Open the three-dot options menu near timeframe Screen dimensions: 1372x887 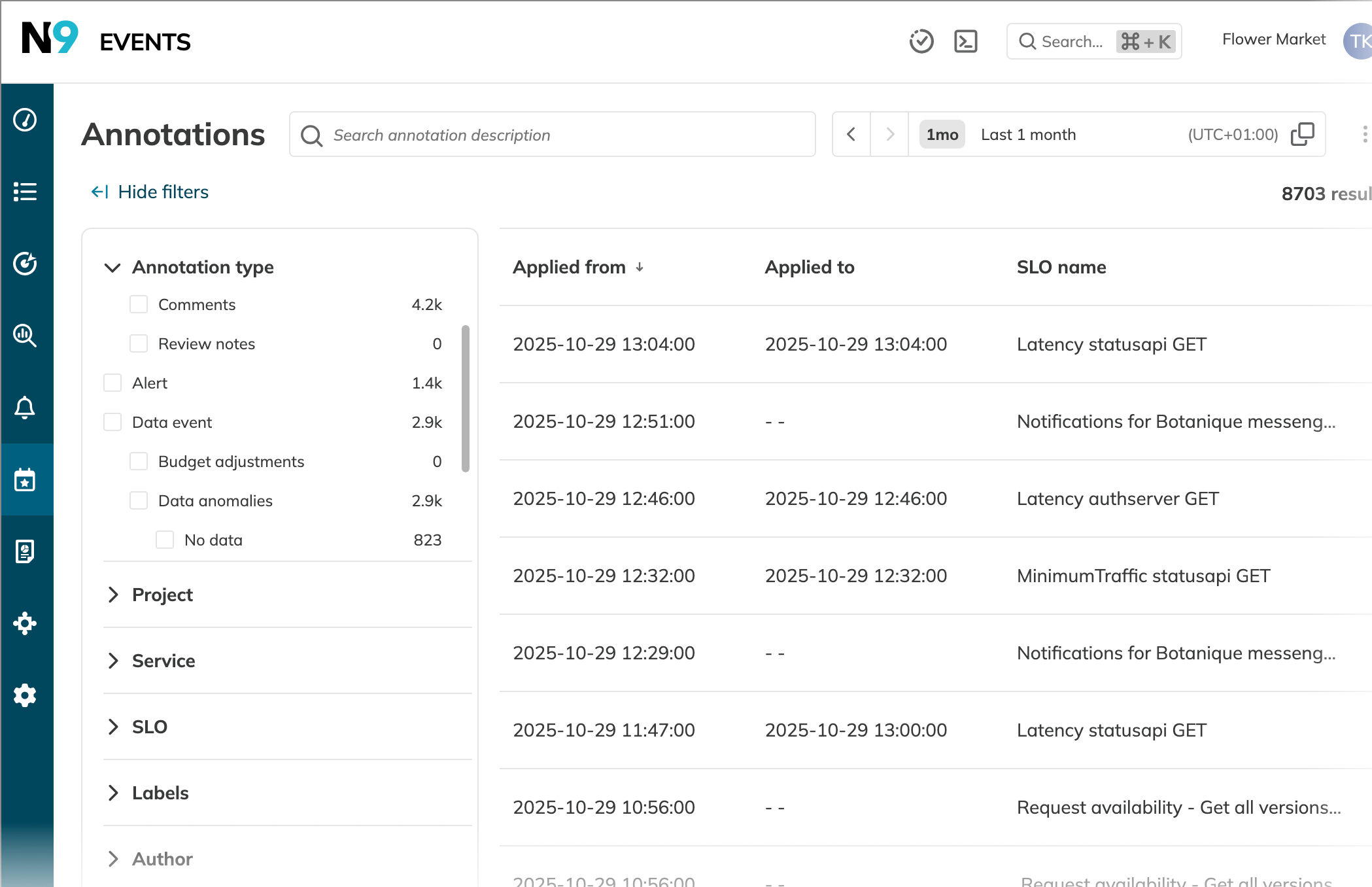[x=1363, y=134]
